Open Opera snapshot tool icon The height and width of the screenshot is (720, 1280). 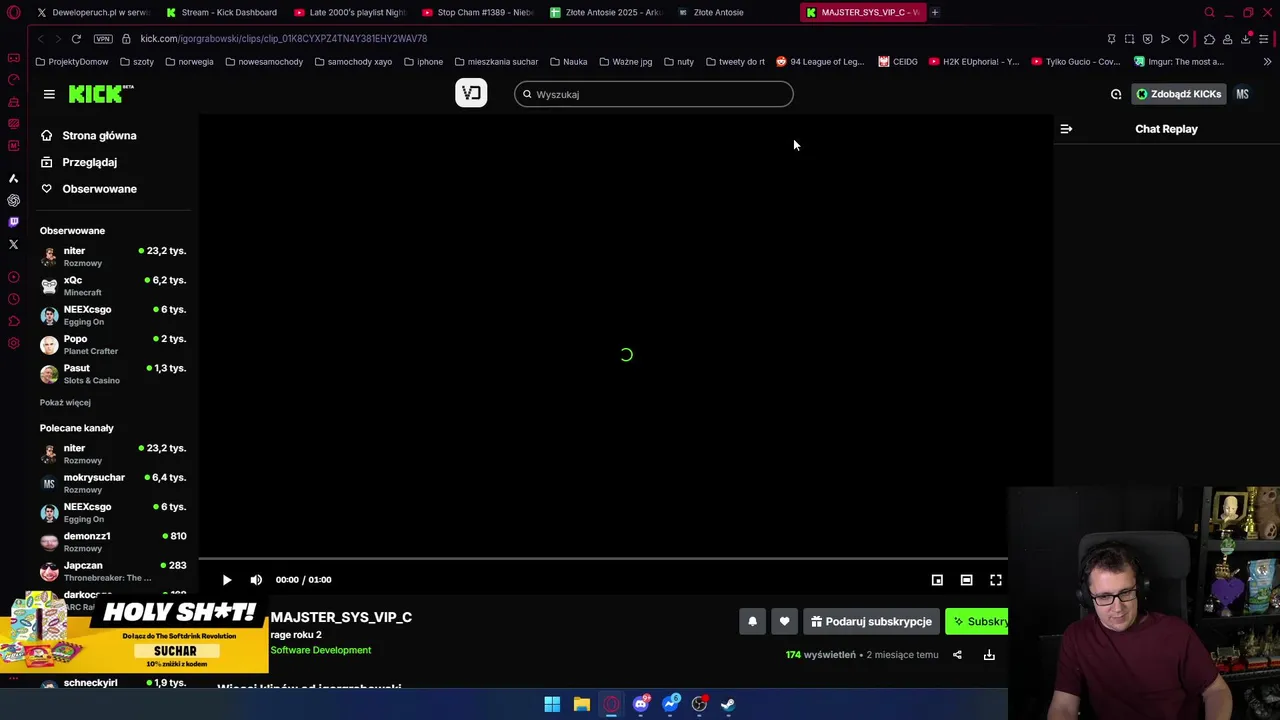tap(1129, 39)
